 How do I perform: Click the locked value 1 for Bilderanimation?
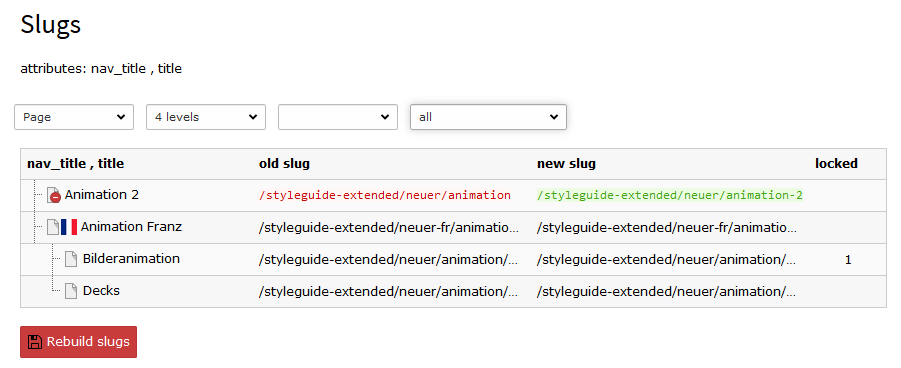pyautogui.click(x=848, y=260)
